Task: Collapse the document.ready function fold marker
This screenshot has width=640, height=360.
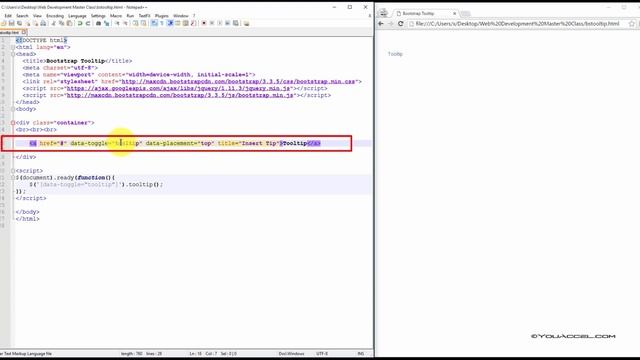Action: 13,178
